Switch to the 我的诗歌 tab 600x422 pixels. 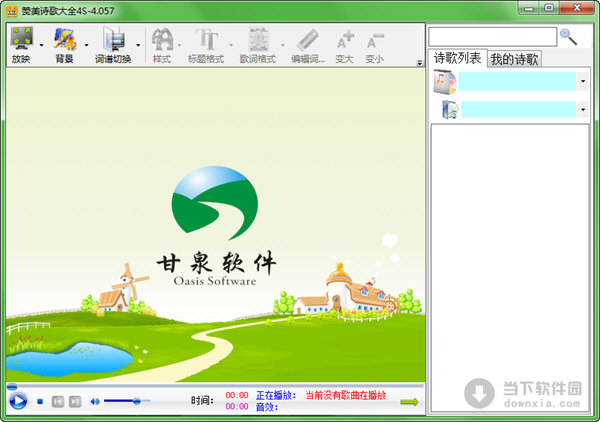click(515, 59)
